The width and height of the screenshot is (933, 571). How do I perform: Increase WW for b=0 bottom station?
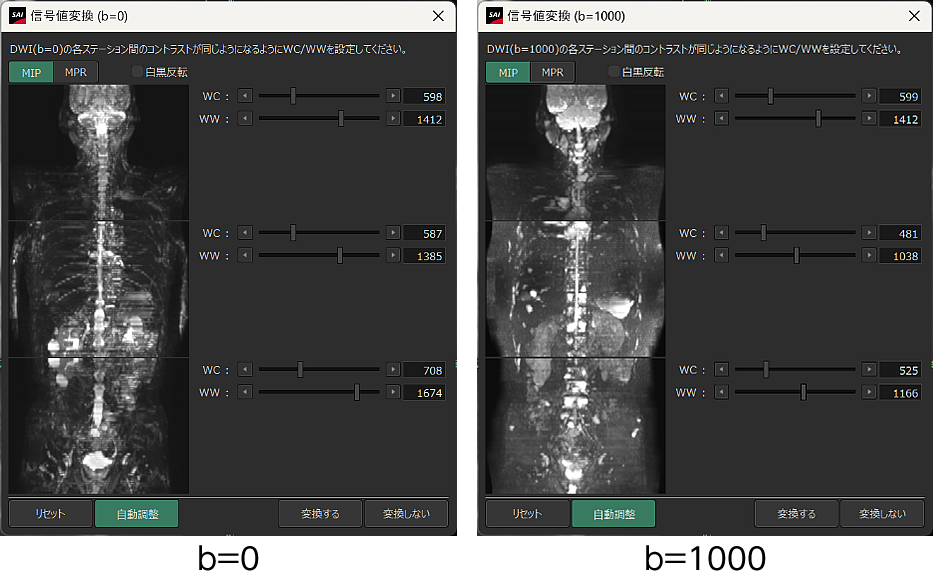tap(393, 392)
